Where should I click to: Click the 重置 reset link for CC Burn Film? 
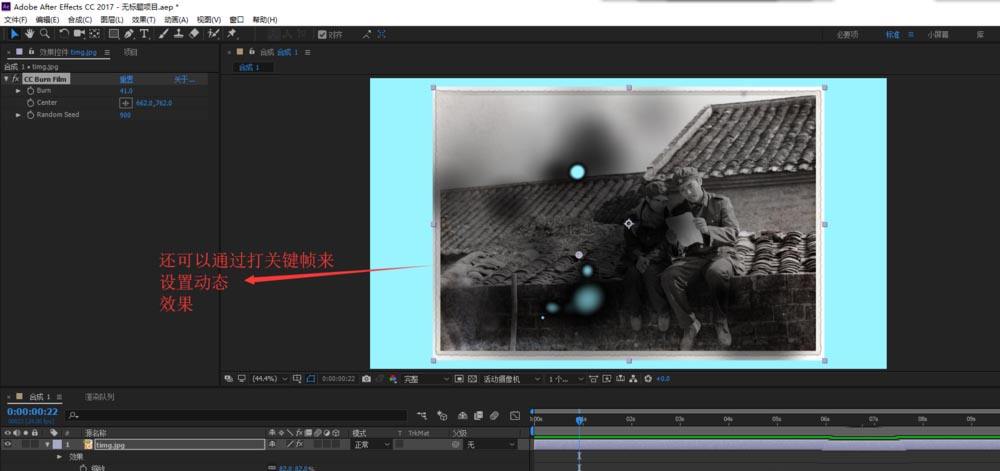coord(126,80)
